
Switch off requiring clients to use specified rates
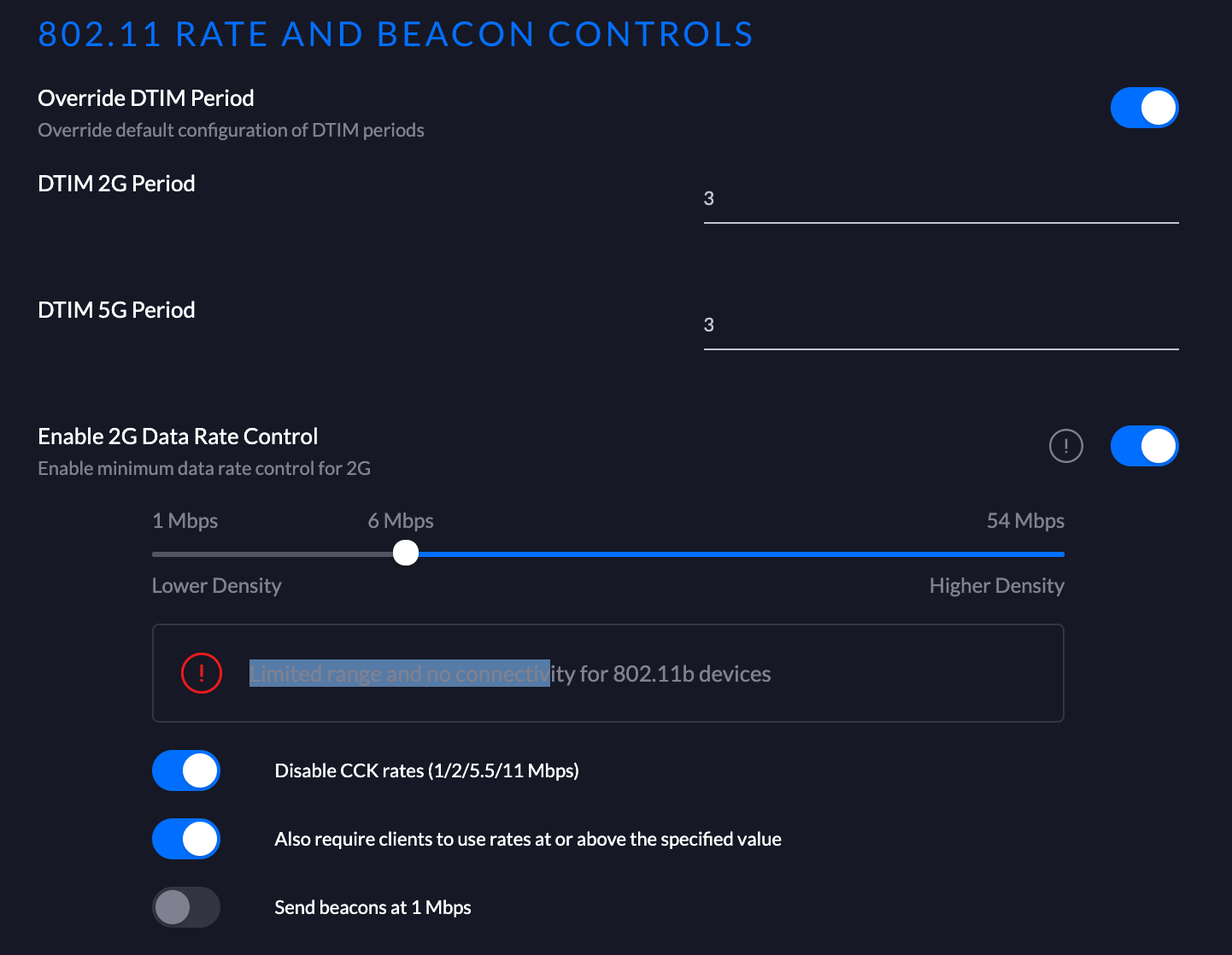tap(186, 839)
